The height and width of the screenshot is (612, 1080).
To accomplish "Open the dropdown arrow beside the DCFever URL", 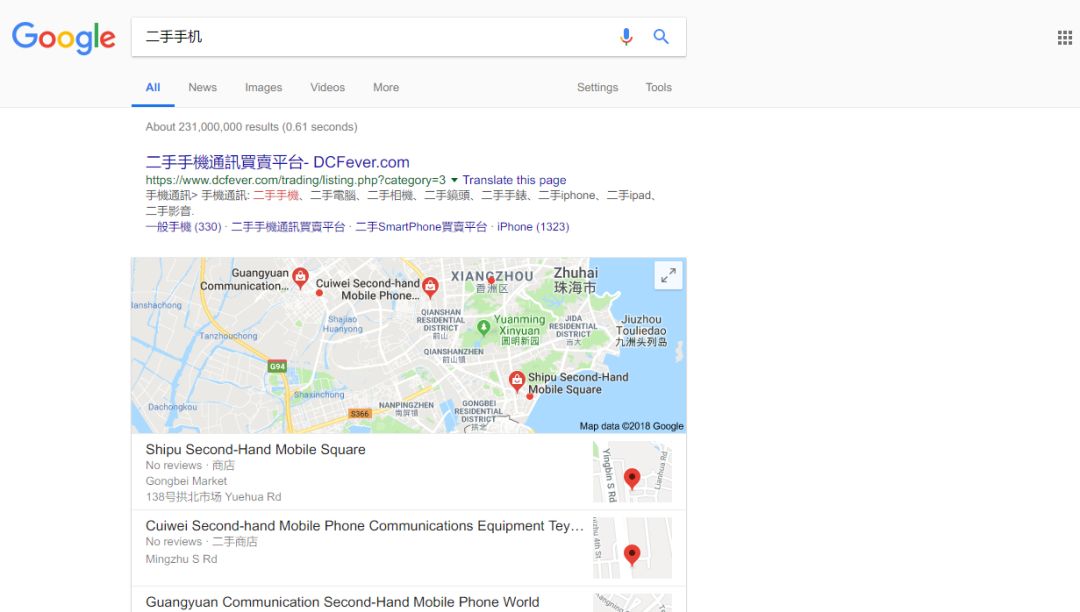I will [x=454, y=180].
